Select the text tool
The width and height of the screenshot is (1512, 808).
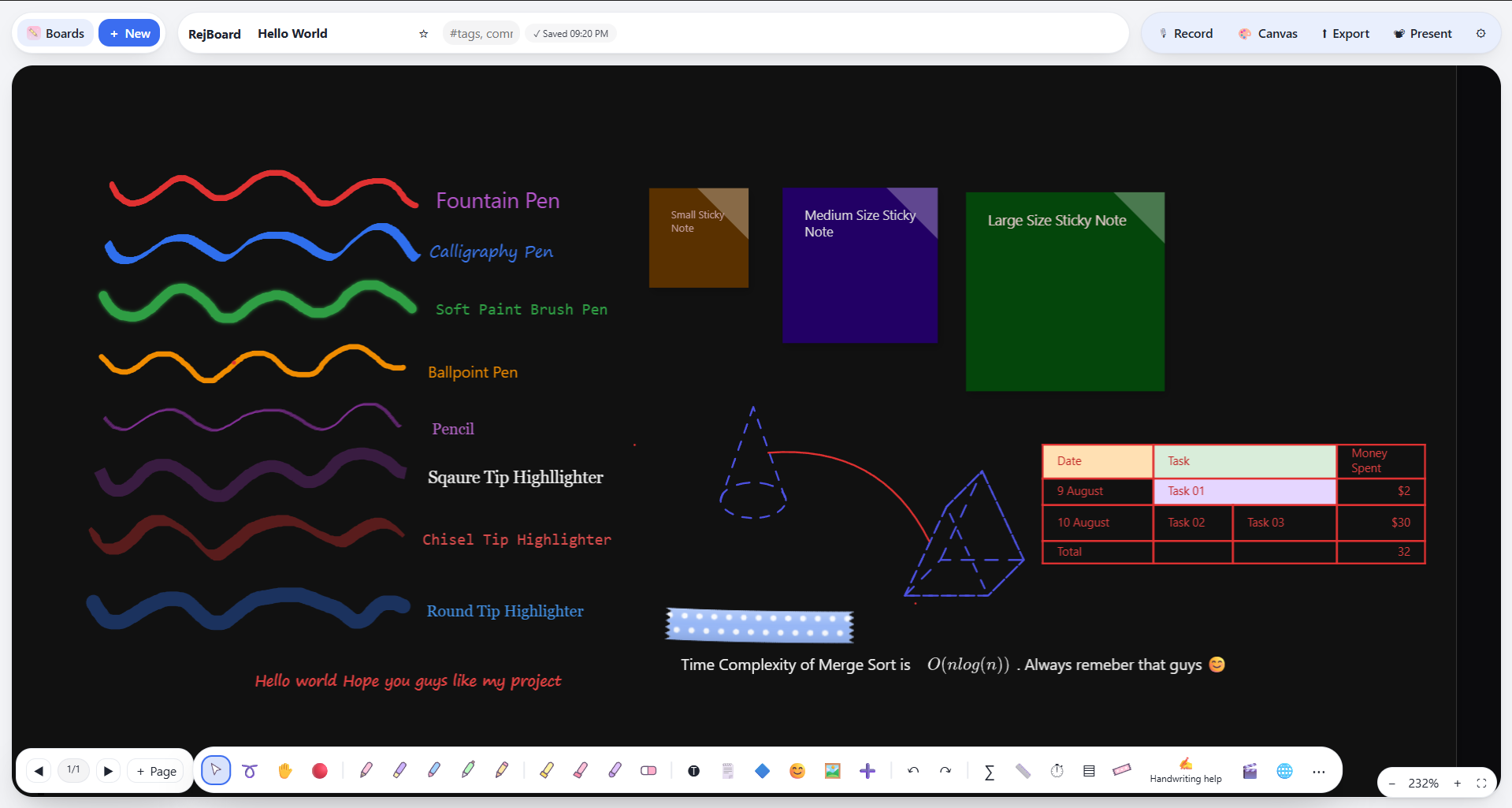[x=693, y=770]
